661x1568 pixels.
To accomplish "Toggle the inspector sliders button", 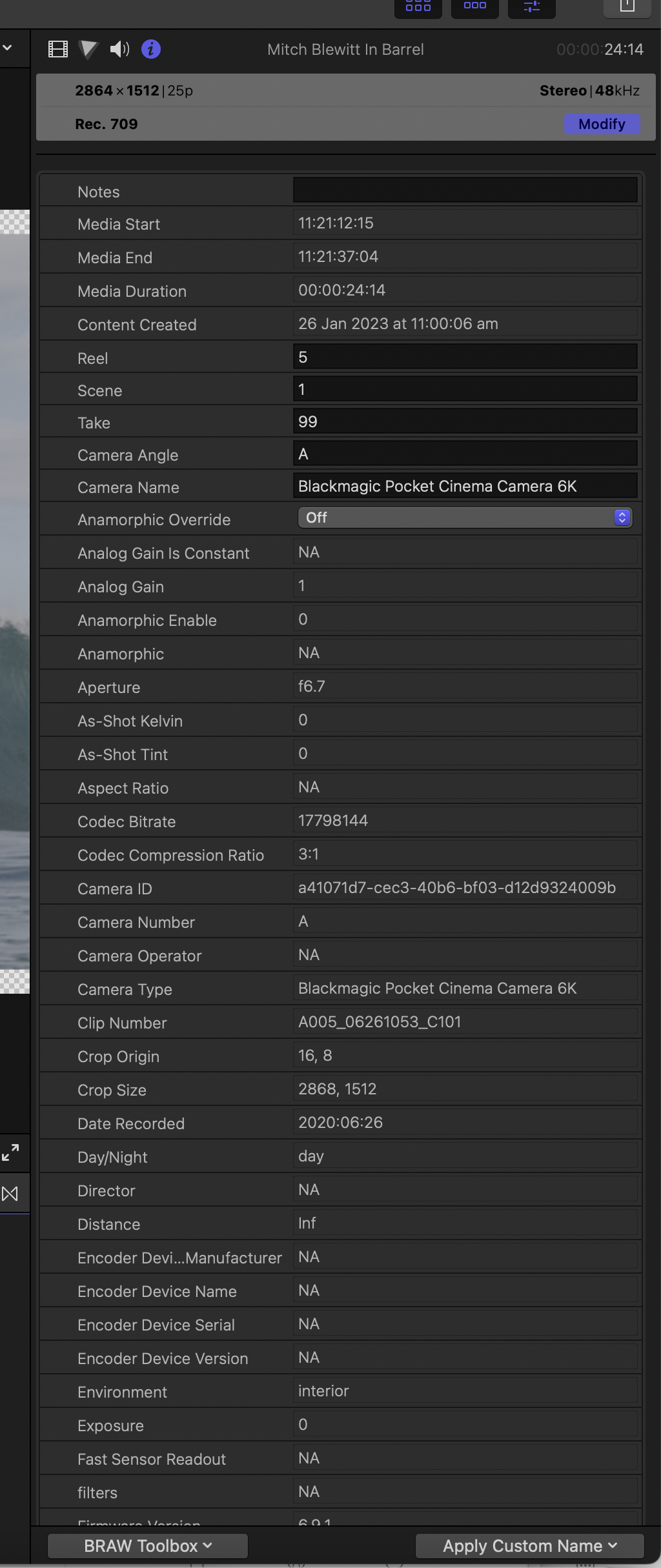I will (x=531, y=6).
